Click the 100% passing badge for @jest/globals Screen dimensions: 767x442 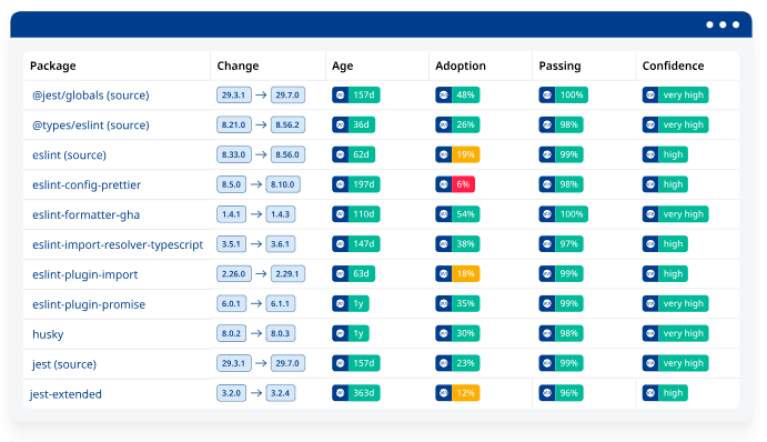point(564,95)
